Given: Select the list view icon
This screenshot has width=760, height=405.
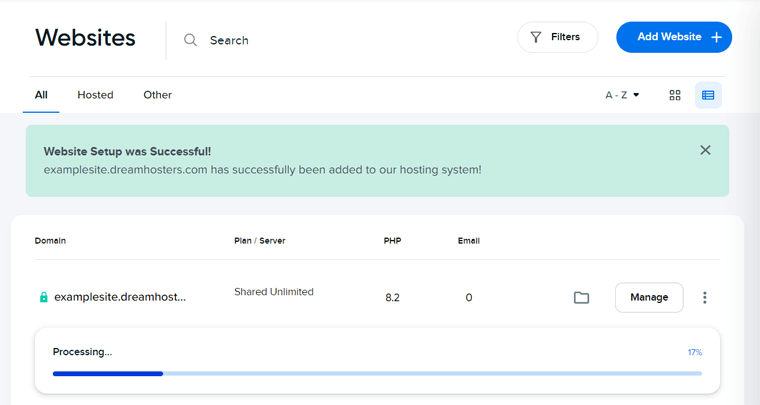Looking at the screenshot, I should click(708, 95).
